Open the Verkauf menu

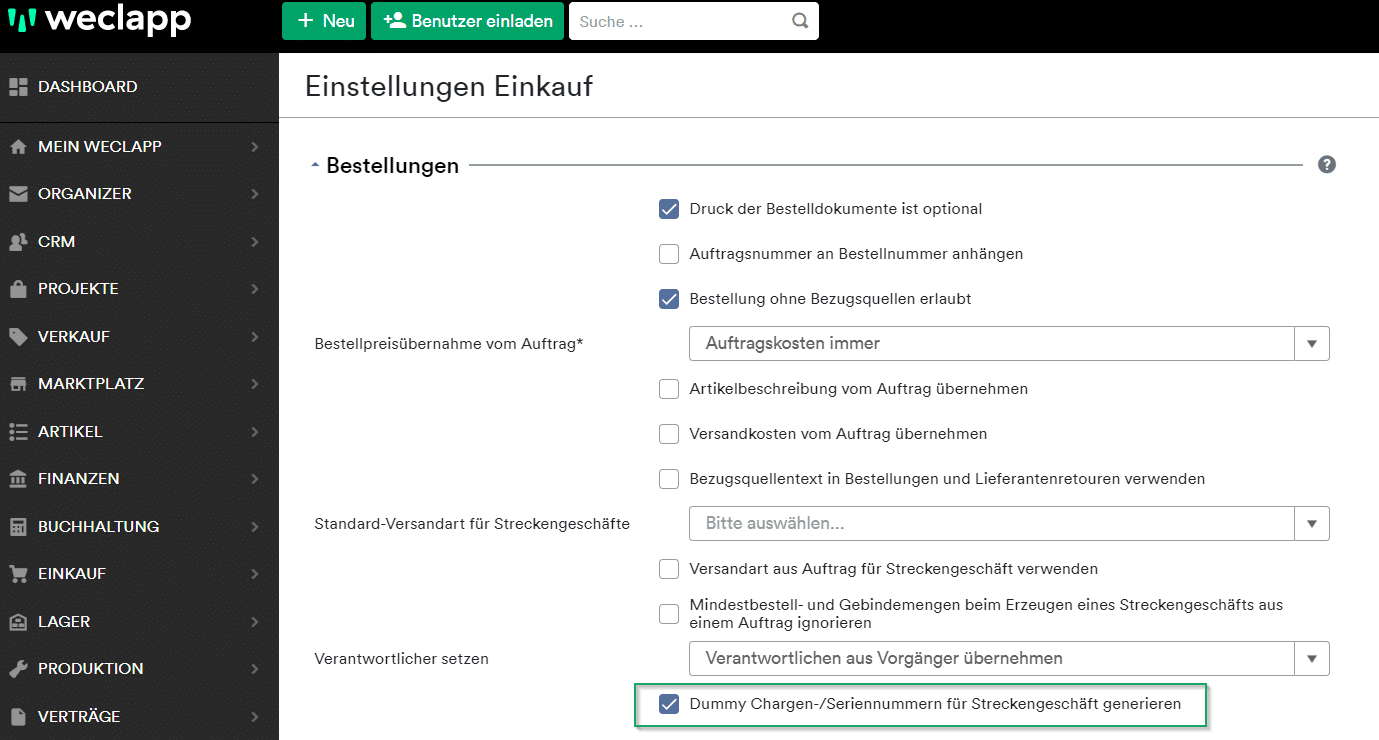[x=74, y=337]
